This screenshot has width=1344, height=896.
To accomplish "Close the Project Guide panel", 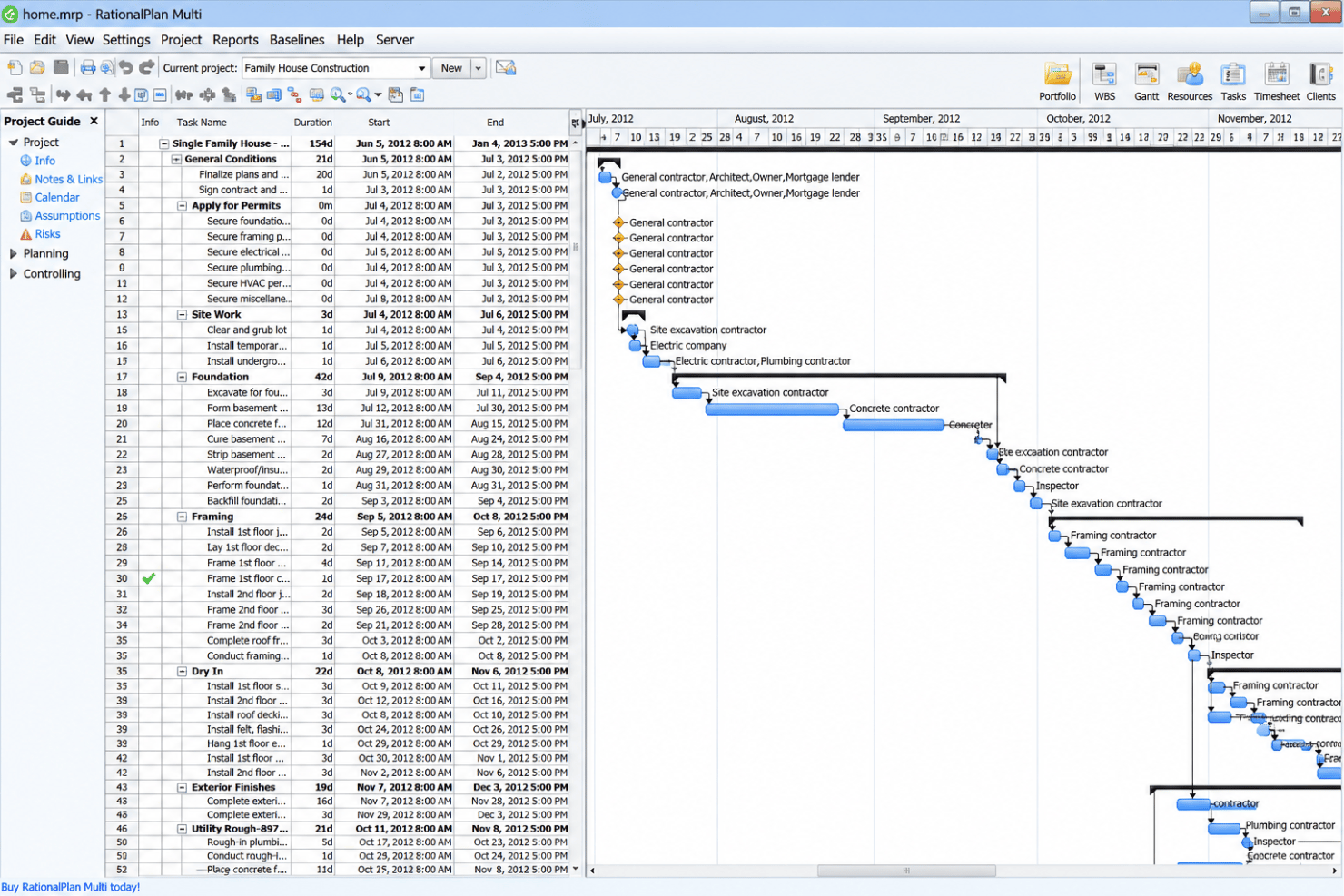I will click(x=94, y=121).
